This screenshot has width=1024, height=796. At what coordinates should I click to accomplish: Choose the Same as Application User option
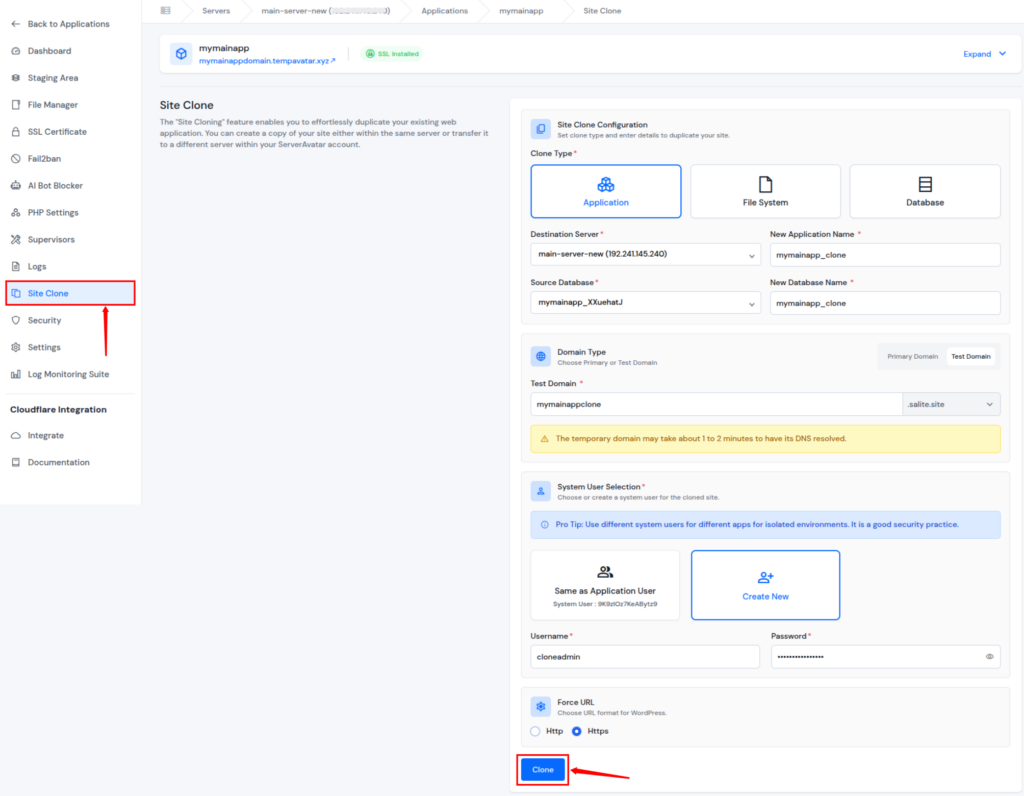pos(605,584)
